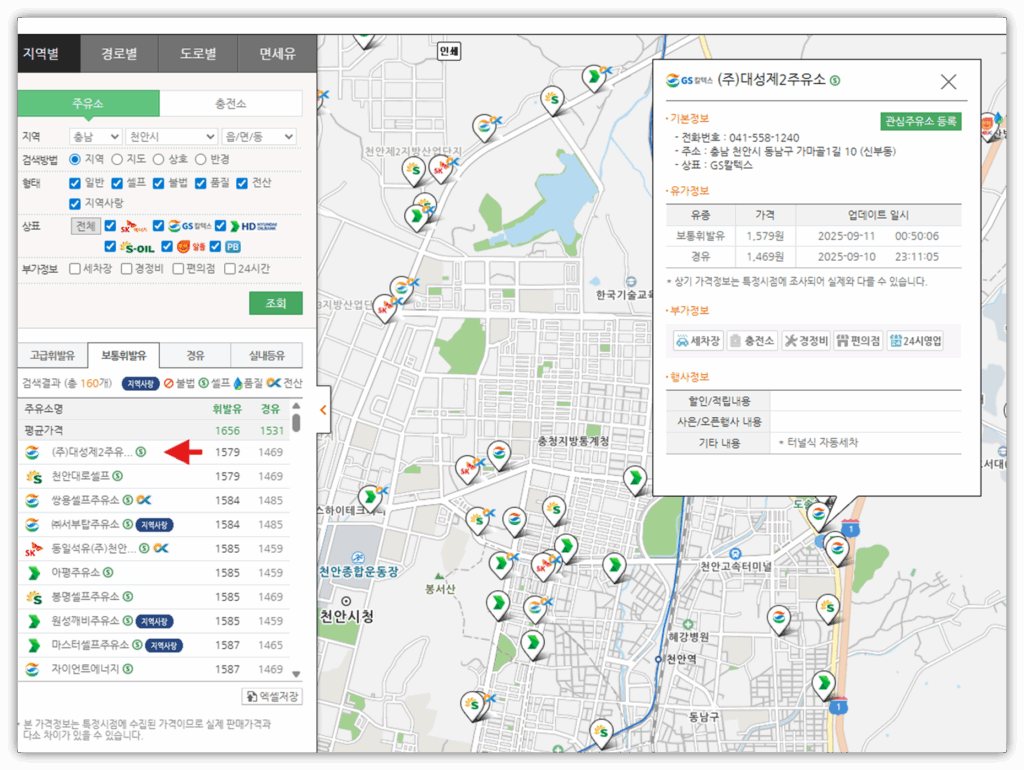Sort the list by 휘발유 column header
The image size is (1024, 770).
tap(227, 409)
